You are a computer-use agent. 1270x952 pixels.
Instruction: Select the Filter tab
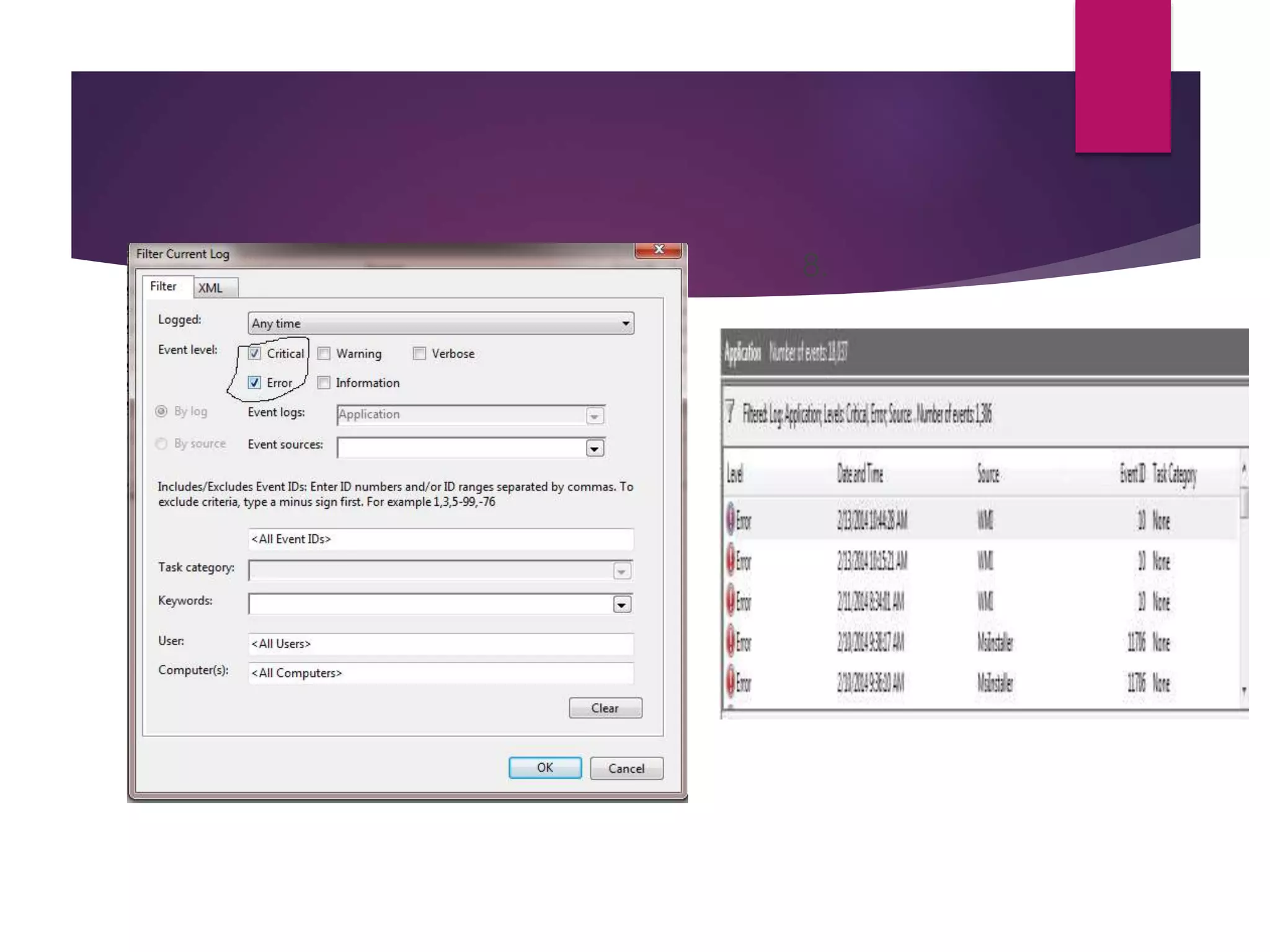point(163,286)
